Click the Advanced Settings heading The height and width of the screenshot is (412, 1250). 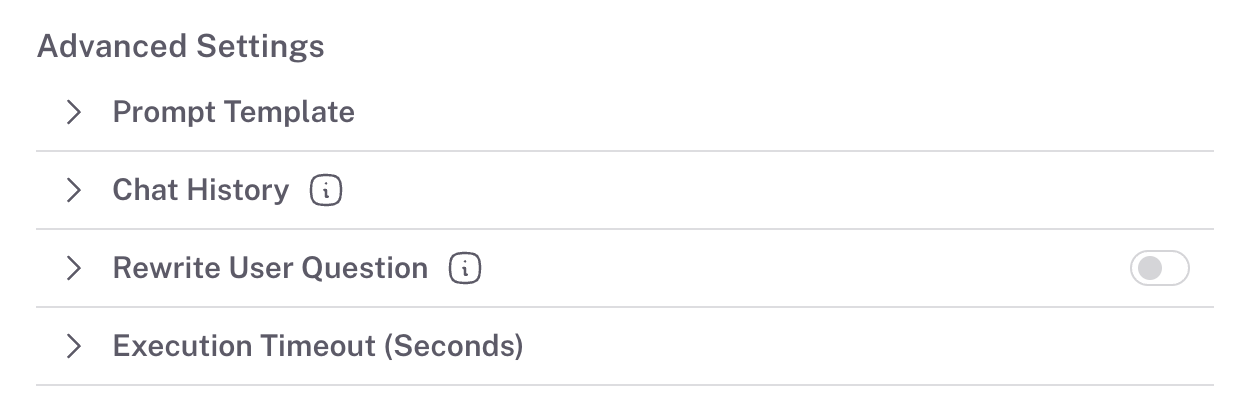click(180, 46)
